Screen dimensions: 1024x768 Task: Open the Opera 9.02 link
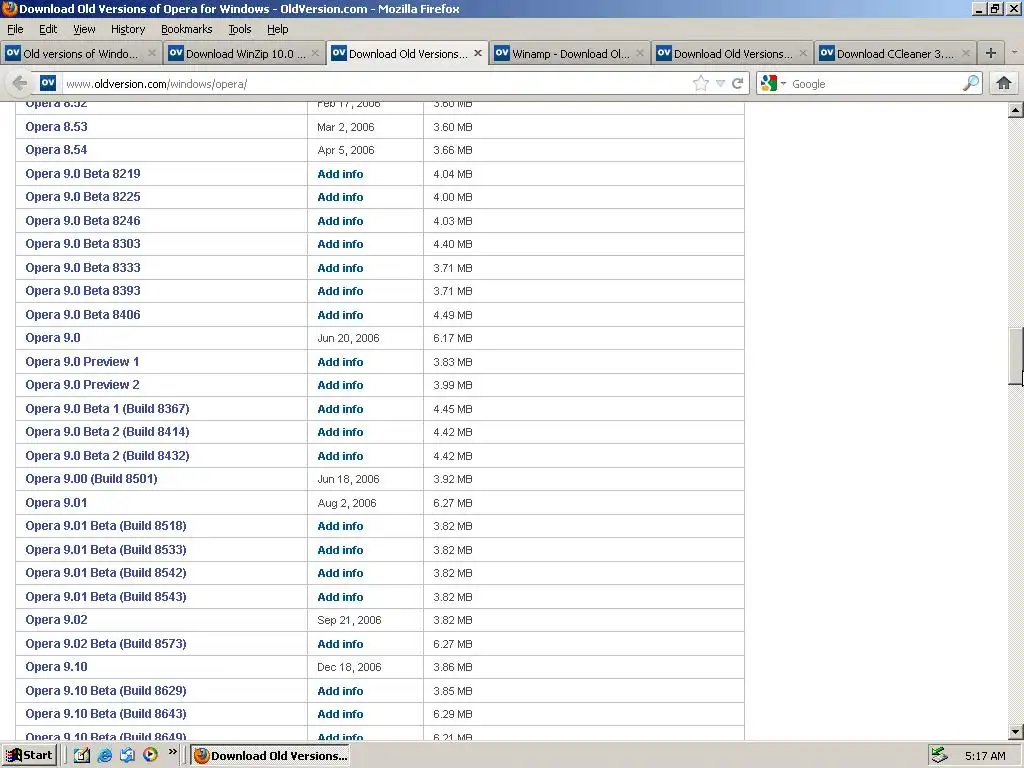coord(56,620)
